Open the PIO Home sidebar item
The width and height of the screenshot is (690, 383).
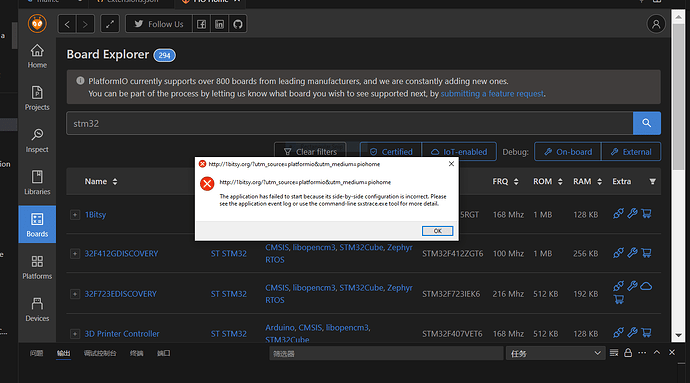pos(37,56)
